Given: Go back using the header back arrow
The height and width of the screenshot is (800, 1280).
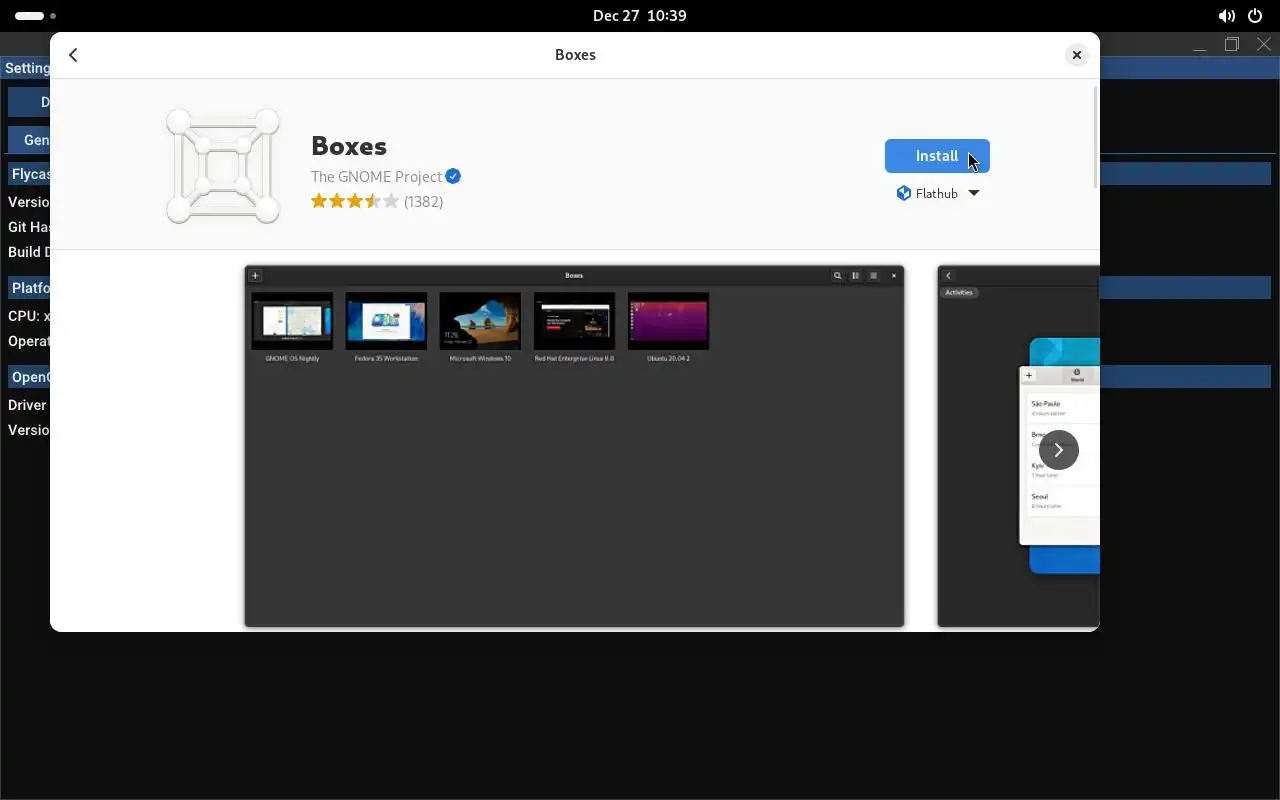Looking at the screenshot, I should point(74,55).
